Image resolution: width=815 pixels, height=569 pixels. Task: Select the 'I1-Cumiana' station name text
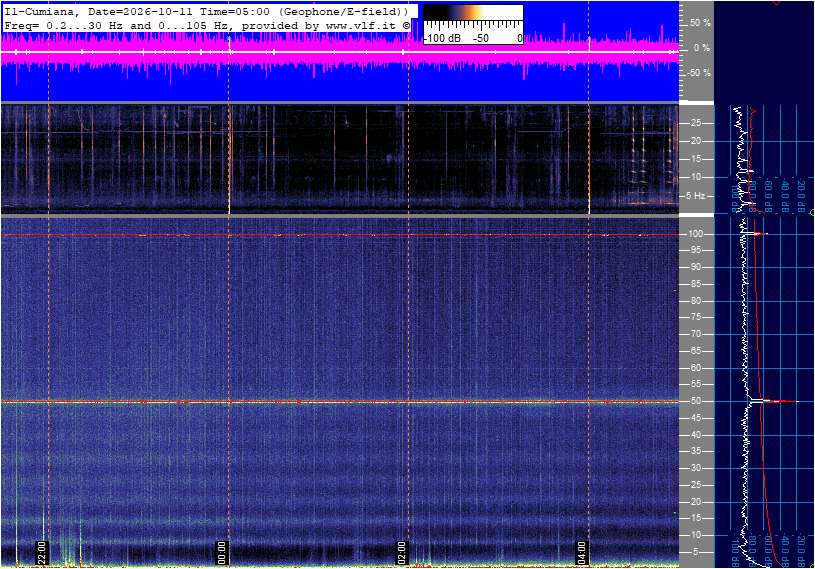point(41,11)
